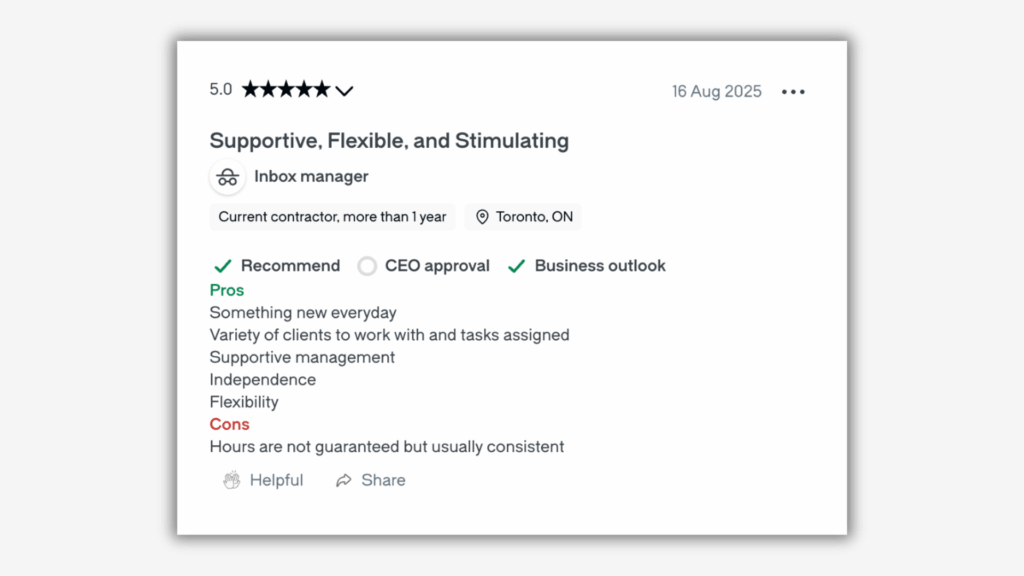Image resolution: width=1024 pixels, height=576 pixels.
Task: Click the clapping hands icon on Helpful
Action: [x=231, y=480]
